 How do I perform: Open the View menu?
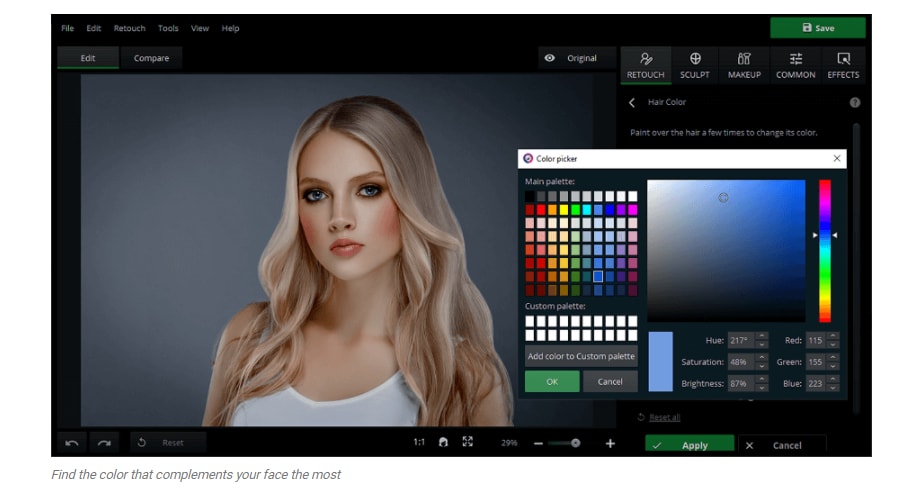pyautogui.click(x=200, y=28)
